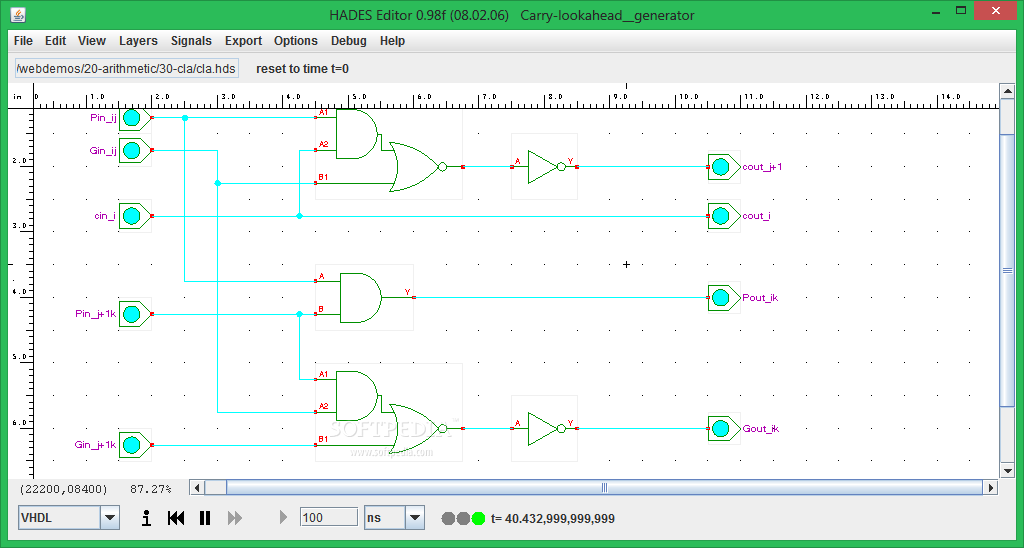This screenshot has height=548, width=1024.
Task: Pause the running simulation
Action: 205,518
